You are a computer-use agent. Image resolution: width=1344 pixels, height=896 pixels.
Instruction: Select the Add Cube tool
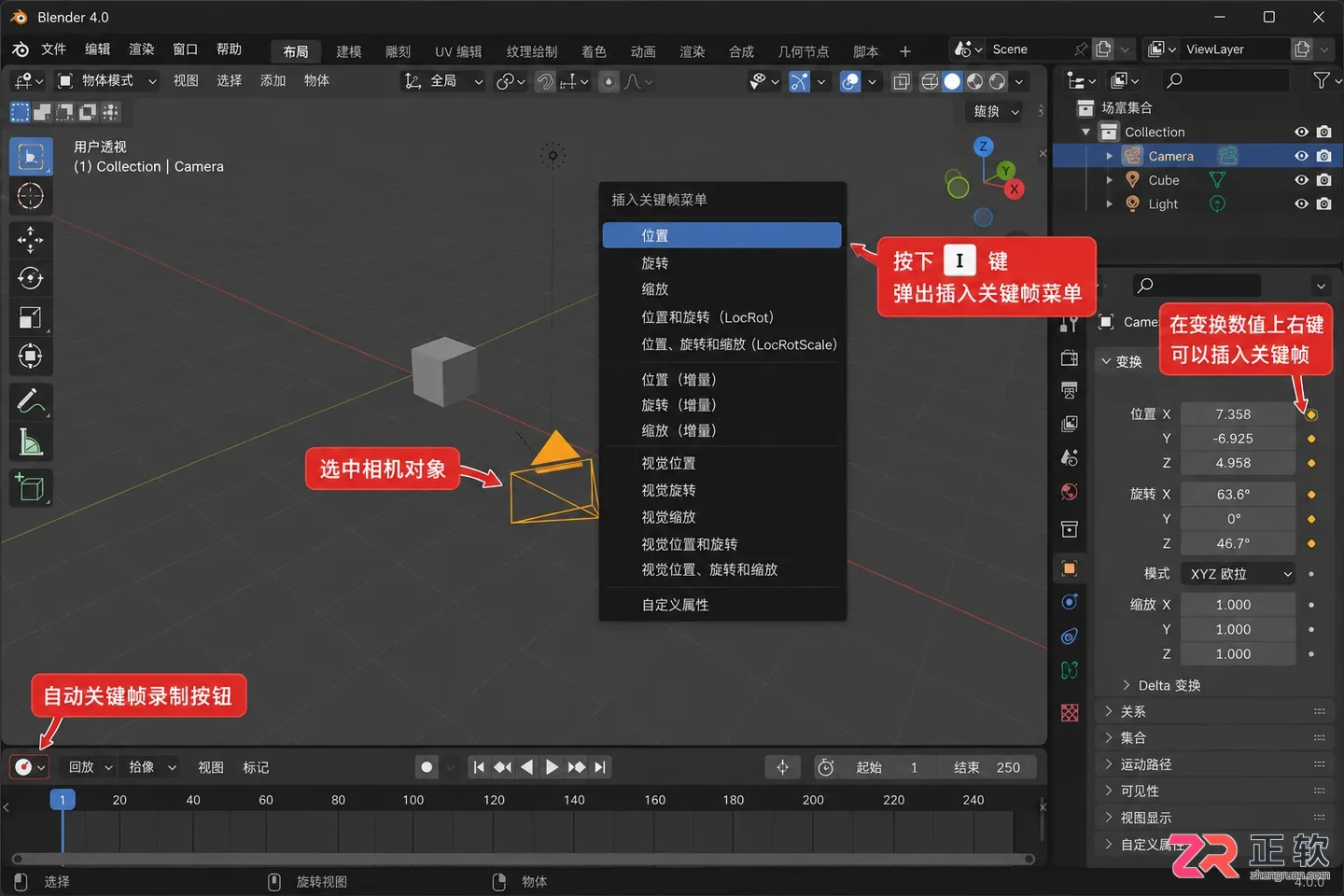point(30,487)
